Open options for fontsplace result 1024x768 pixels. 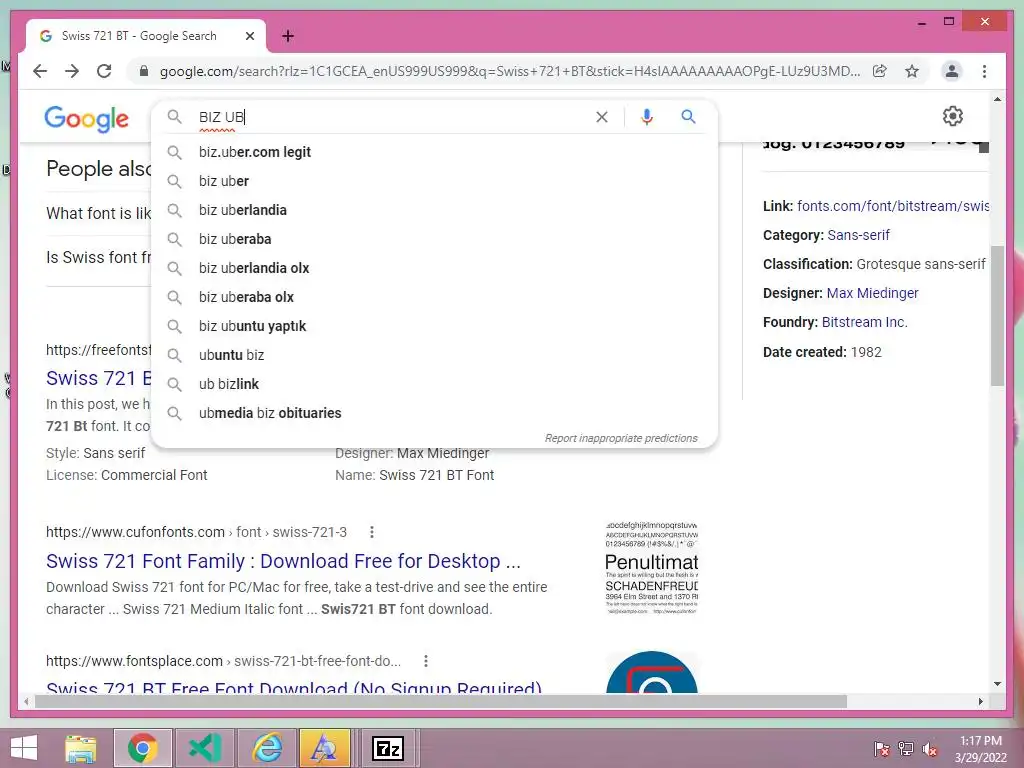[426, 661]
